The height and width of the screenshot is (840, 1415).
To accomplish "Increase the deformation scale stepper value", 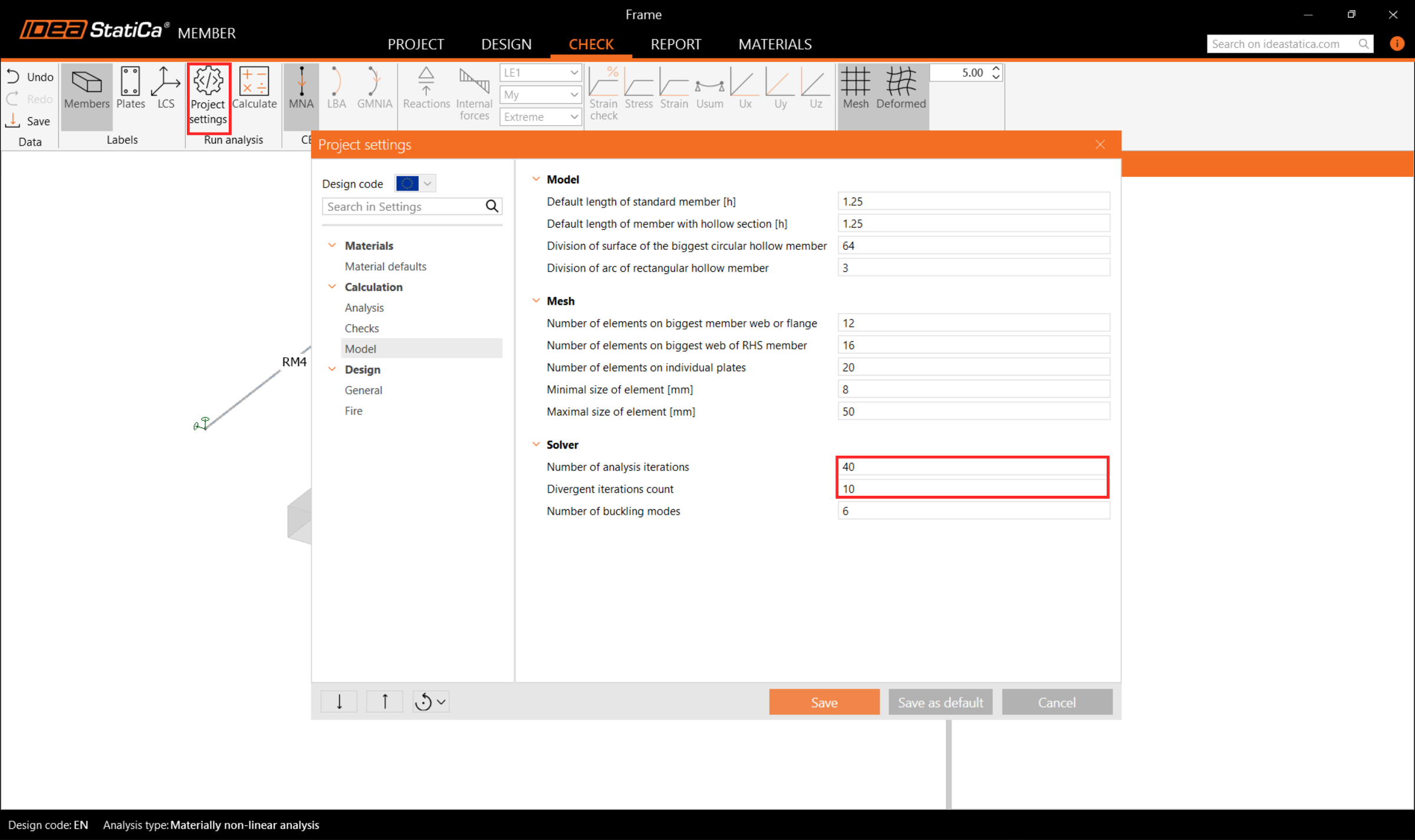I will click(996, 68).
